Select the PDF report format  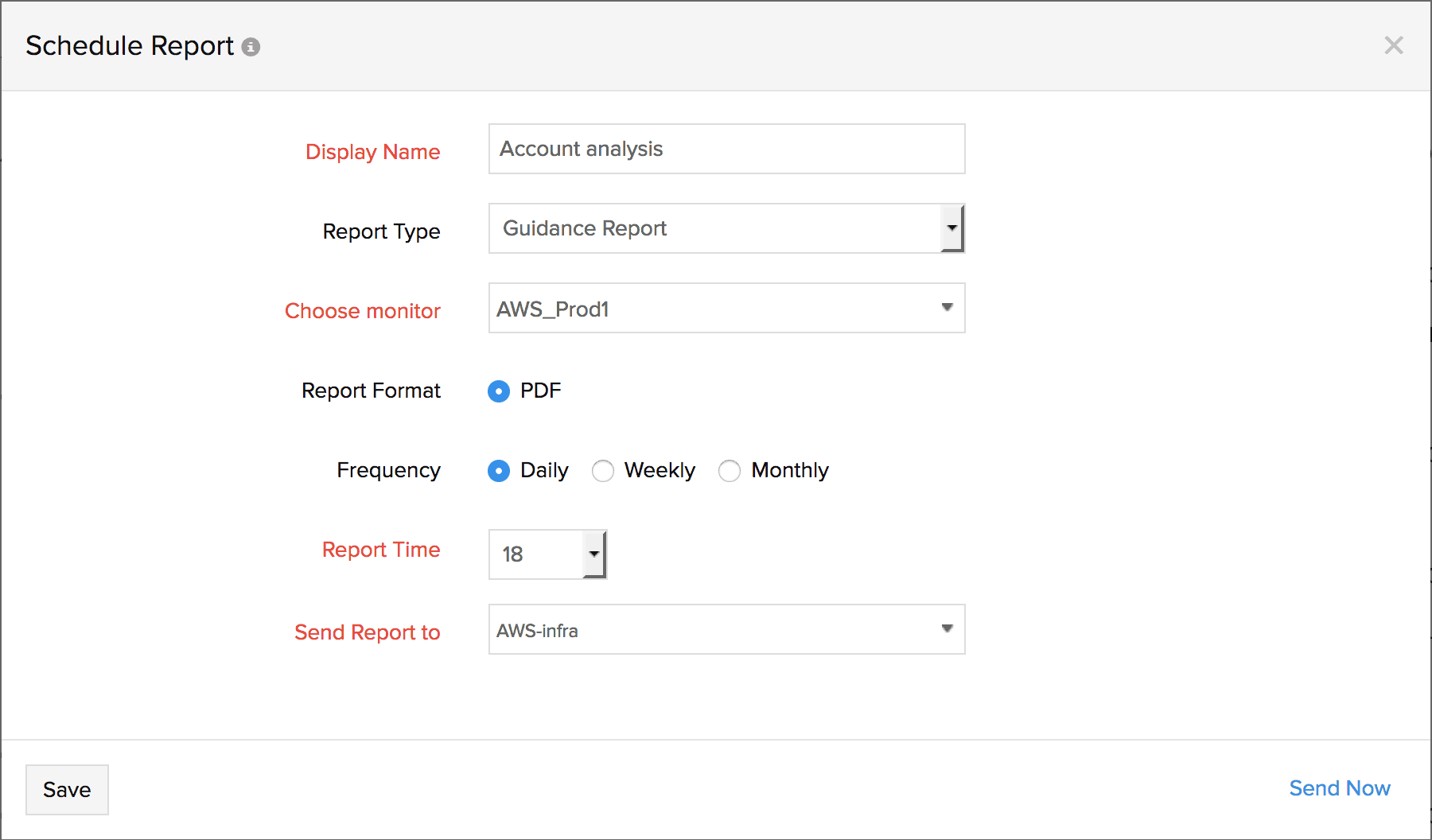point(498,391)
